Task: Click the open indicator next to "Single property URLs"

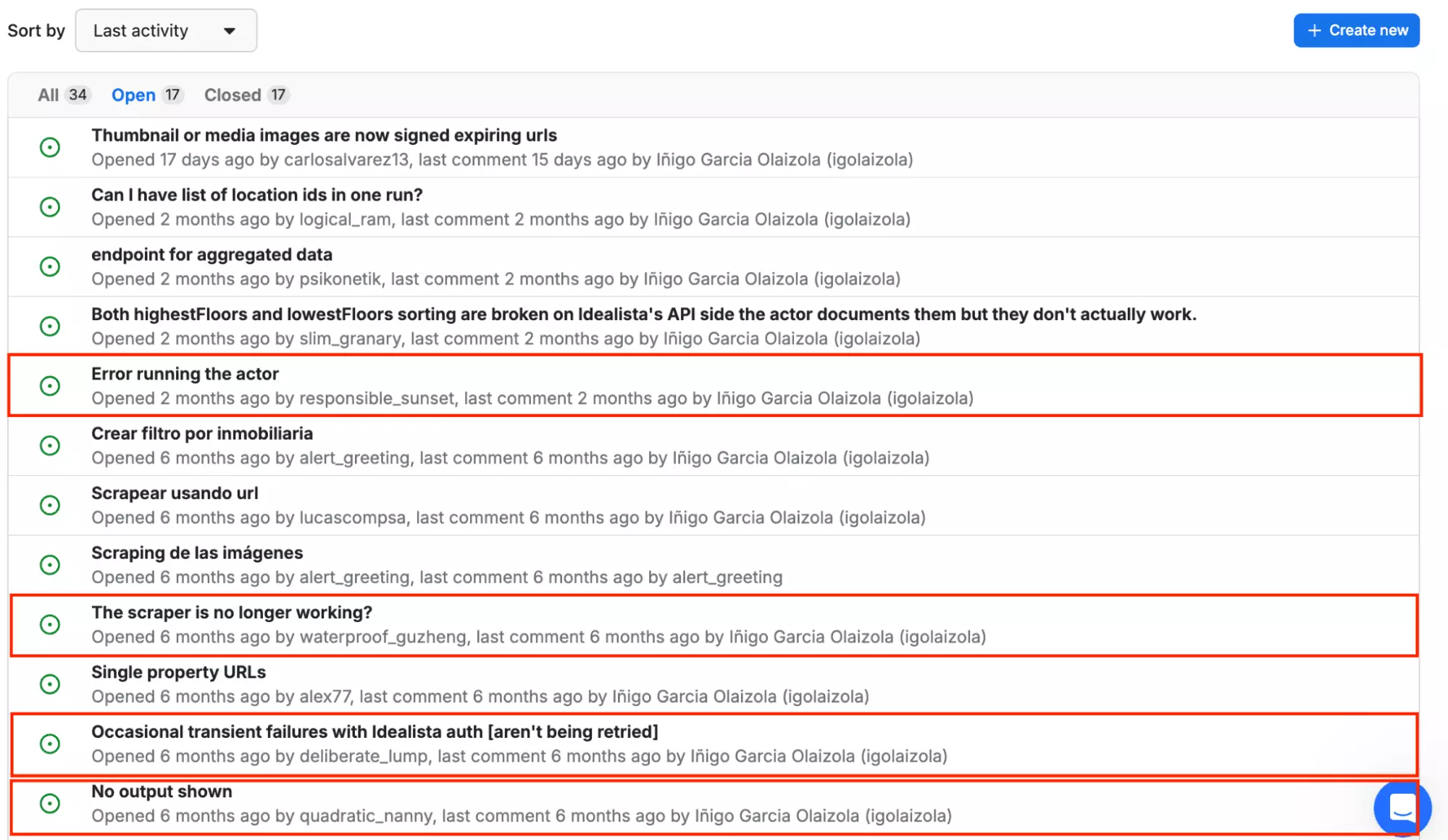Action: coord(49,683)
